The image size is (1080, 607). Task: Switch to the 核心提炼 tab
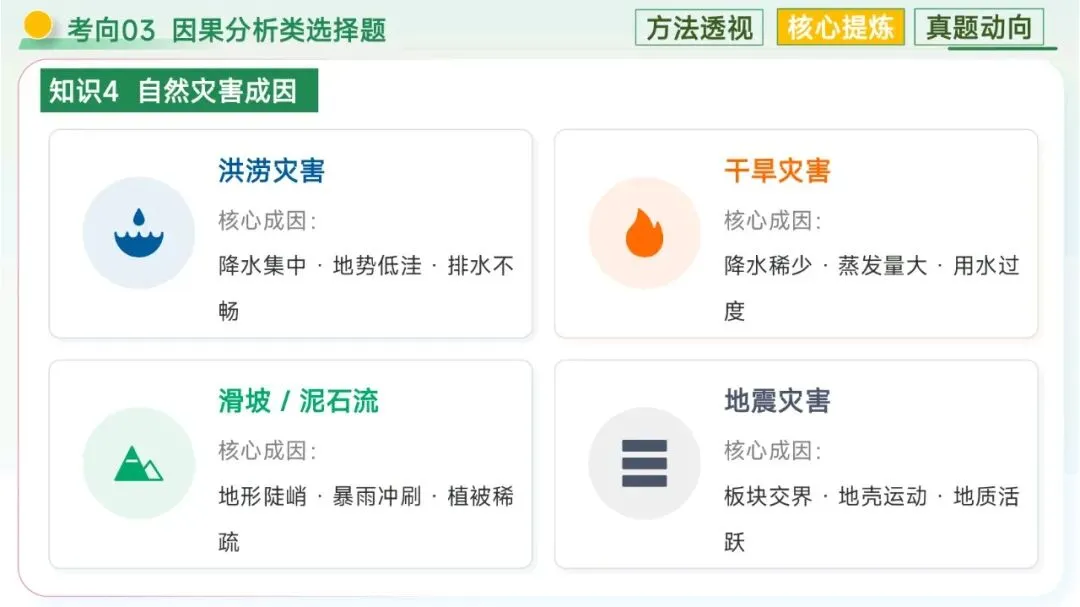tap(840, 28)
